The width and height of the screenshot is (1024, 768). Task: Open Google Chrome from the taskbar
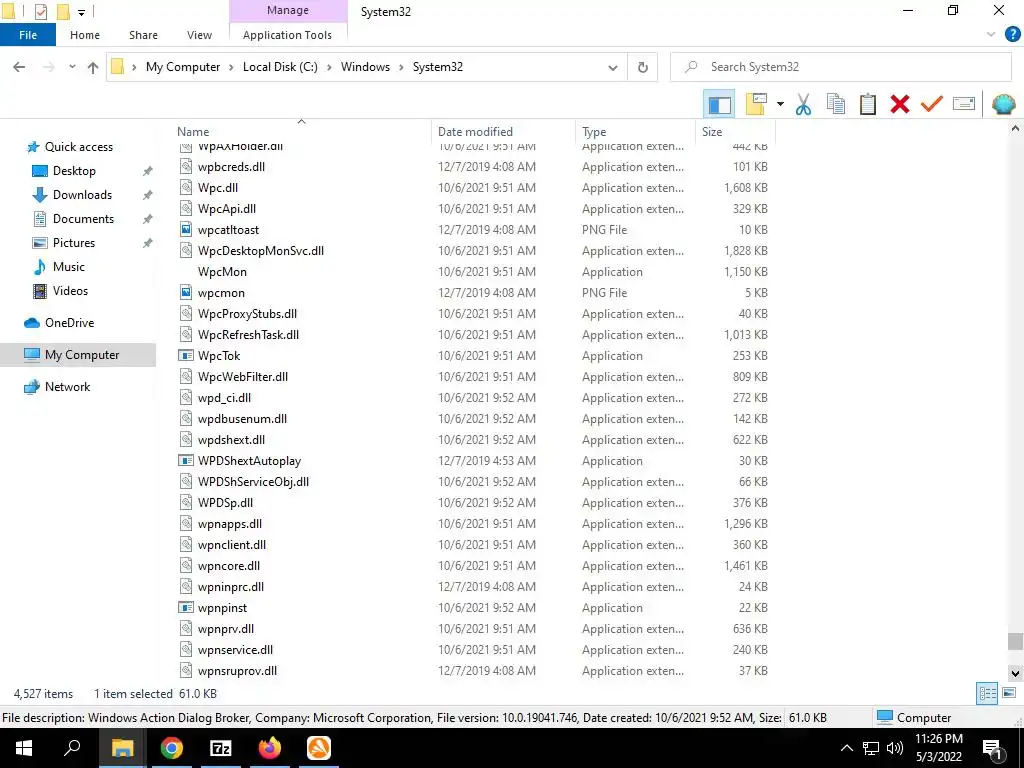pyautogui.click(x=172, y=748)
